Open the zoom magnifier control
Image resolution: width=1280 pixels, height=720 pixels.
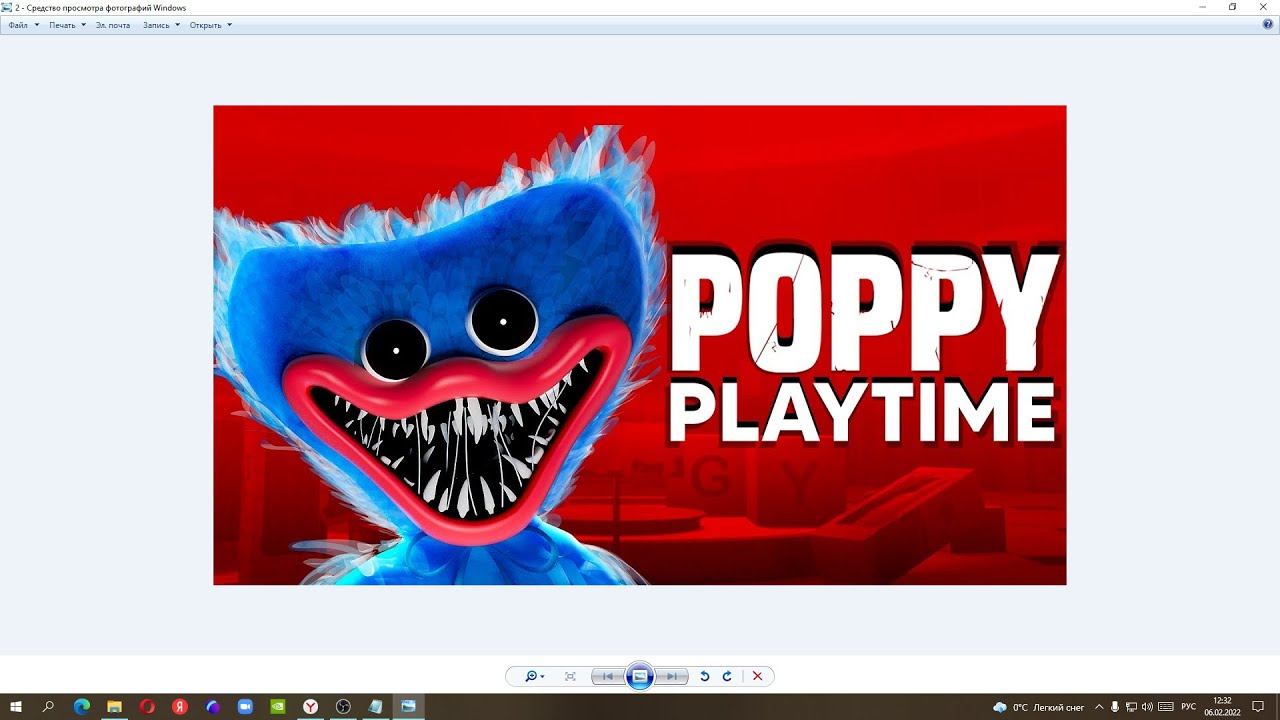pos(535,677)
